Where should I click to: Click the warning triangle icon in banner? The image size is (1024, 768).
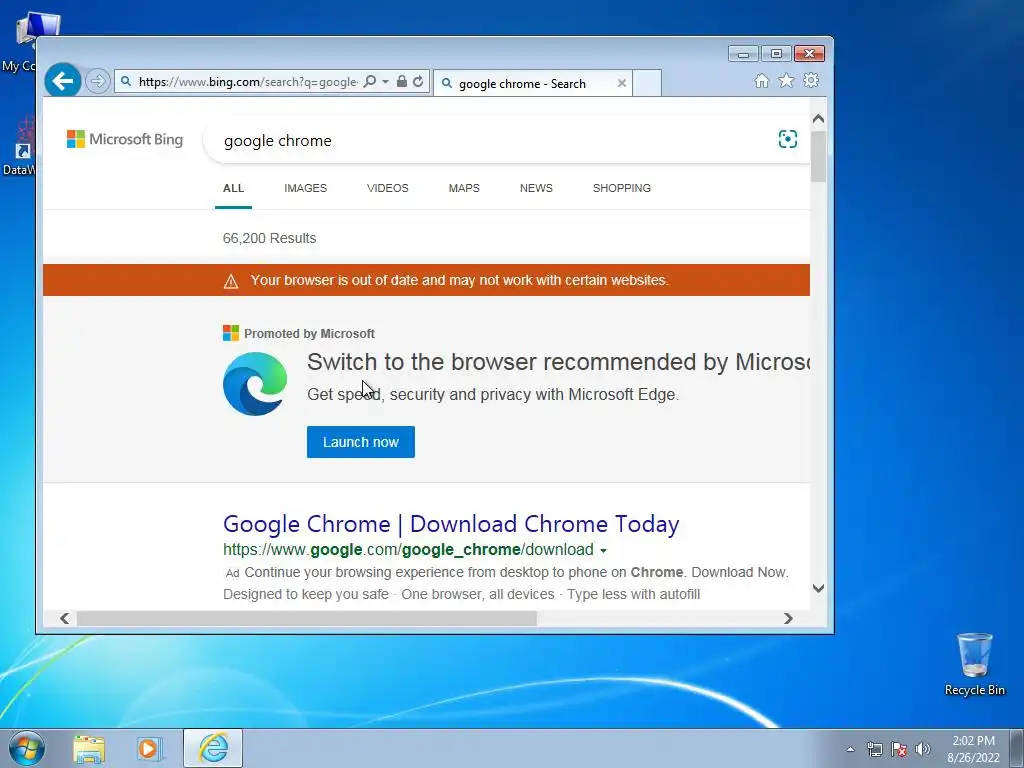231,281
